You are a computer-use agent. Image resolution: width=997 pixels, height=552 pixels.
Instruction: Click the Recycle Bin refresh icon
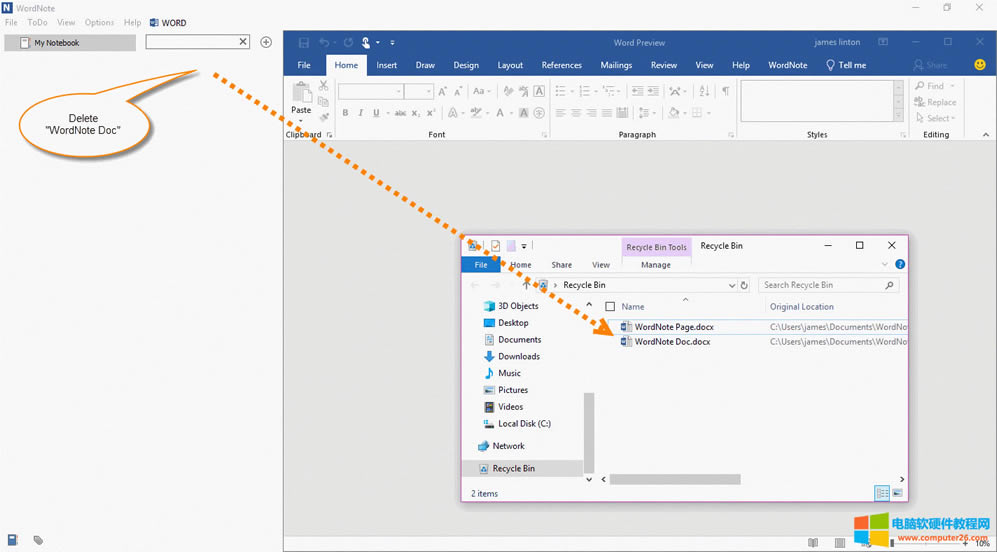pos(743,285)
